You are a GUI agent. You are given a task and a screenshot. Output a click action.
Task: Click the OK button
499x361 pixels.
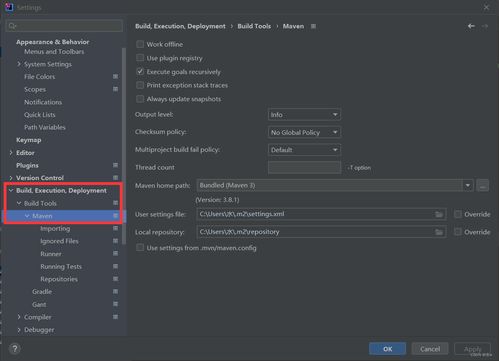(x=387, y=349)
